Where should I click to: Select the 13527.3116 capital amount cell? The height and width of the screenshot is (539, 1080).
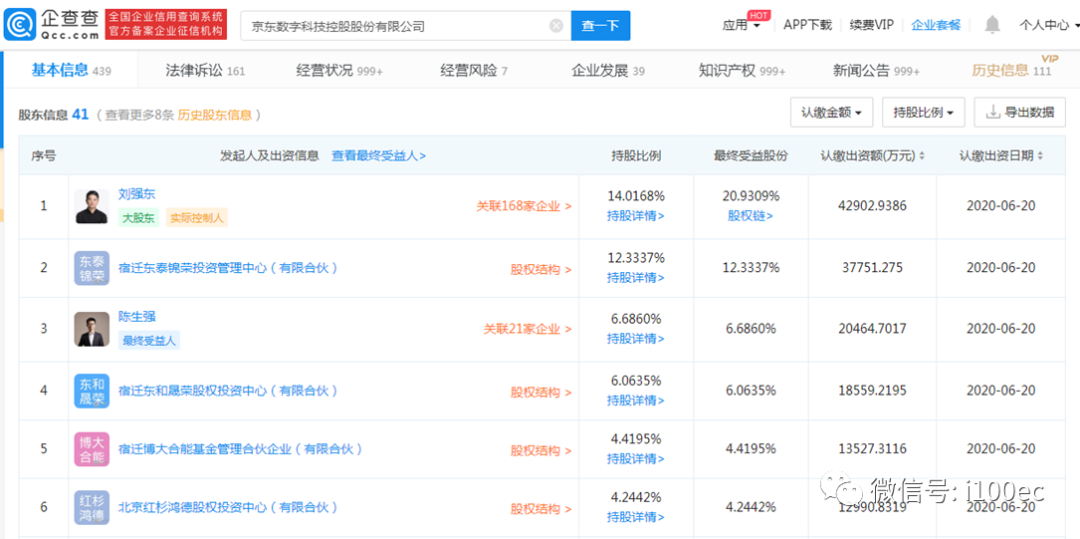pyautogui.click(x=872, y=449)
